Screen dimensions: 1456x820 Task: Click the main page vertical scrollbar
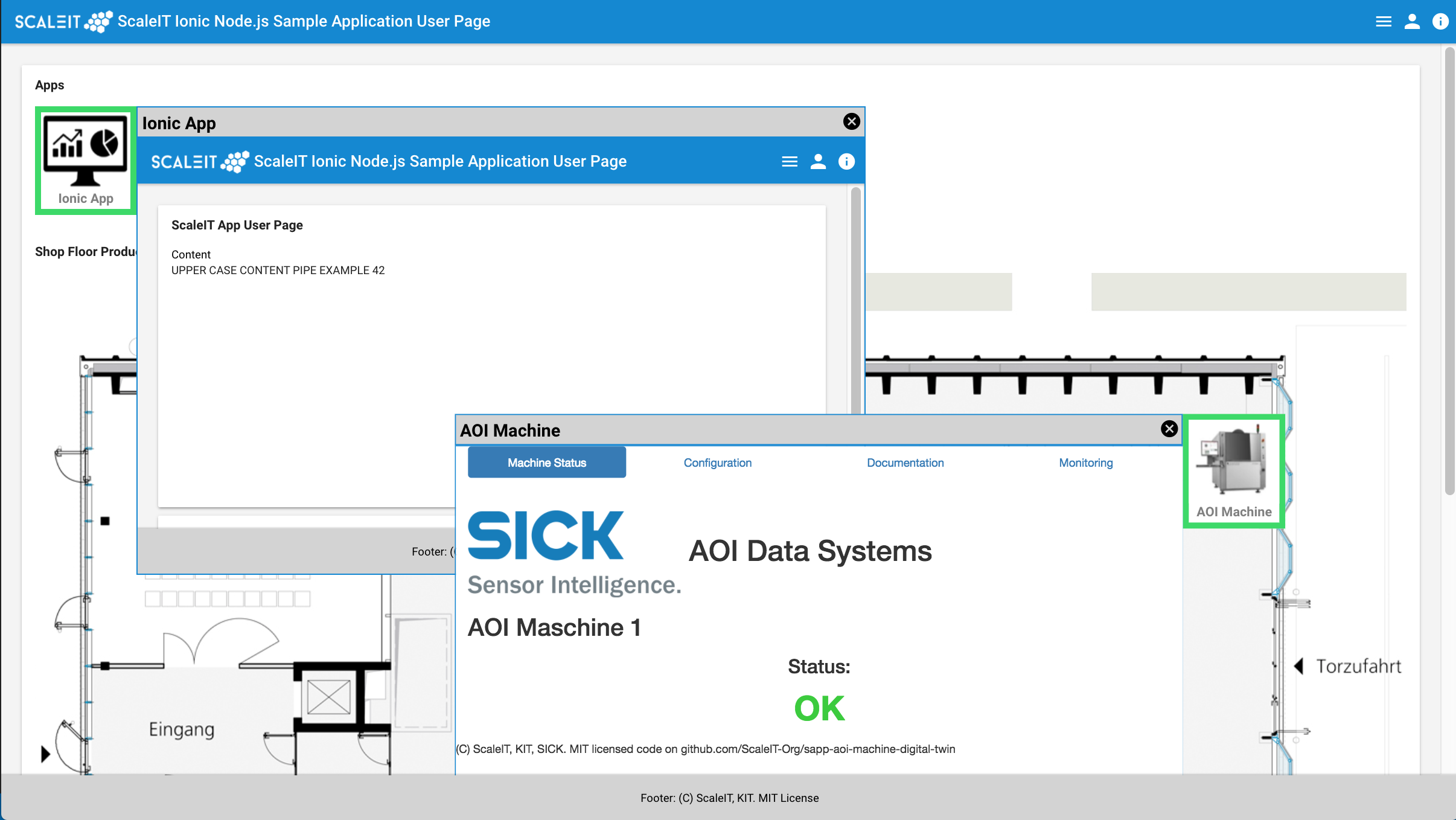point(1449,272)
